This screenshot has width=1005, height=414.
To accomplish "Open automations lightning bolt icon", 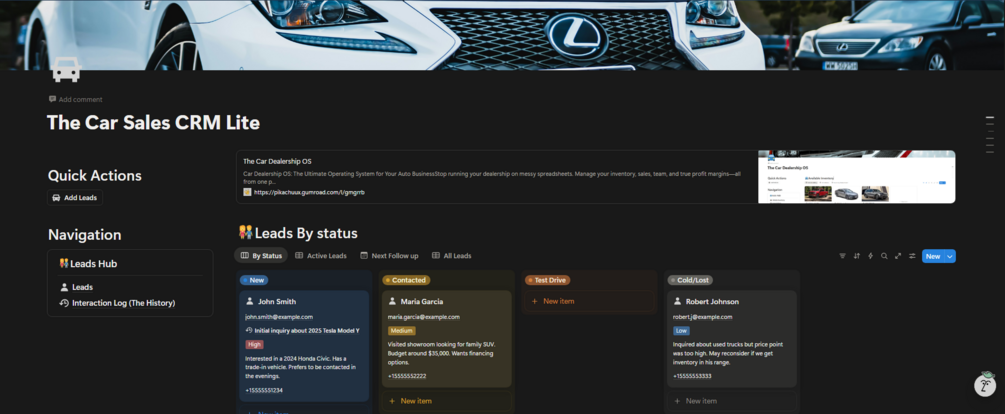I will [870, 256].
